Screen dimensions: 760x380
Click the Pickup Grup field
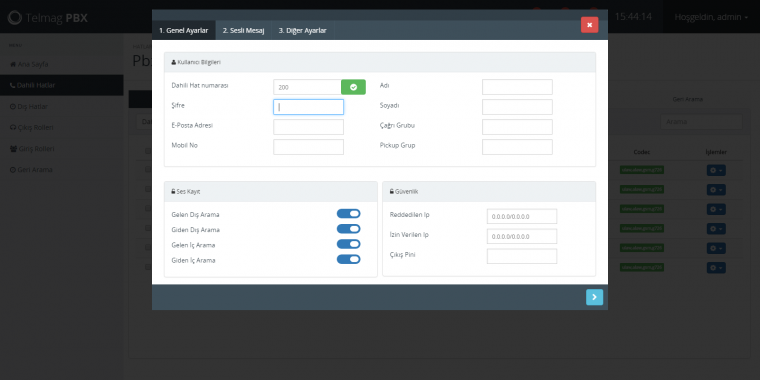(x=517, y=147)
